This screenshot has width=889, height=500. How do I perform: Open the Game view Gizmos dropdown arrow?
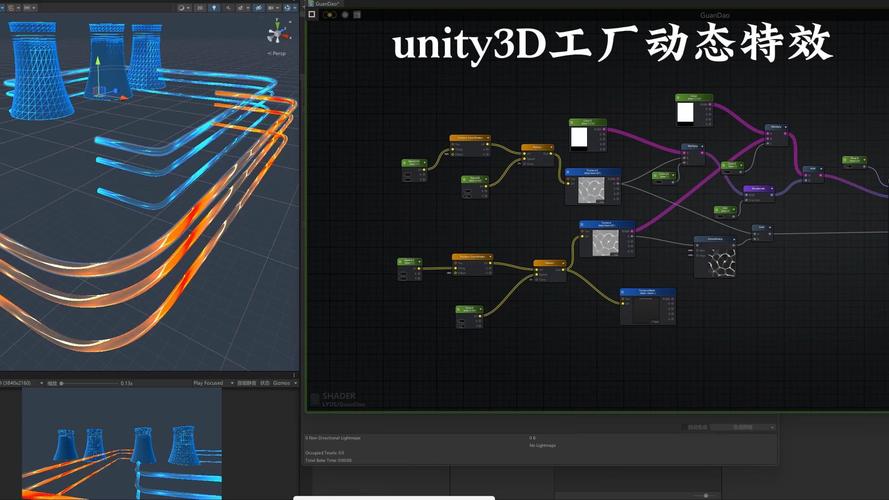pyautogui.click(x=295, y=383)
